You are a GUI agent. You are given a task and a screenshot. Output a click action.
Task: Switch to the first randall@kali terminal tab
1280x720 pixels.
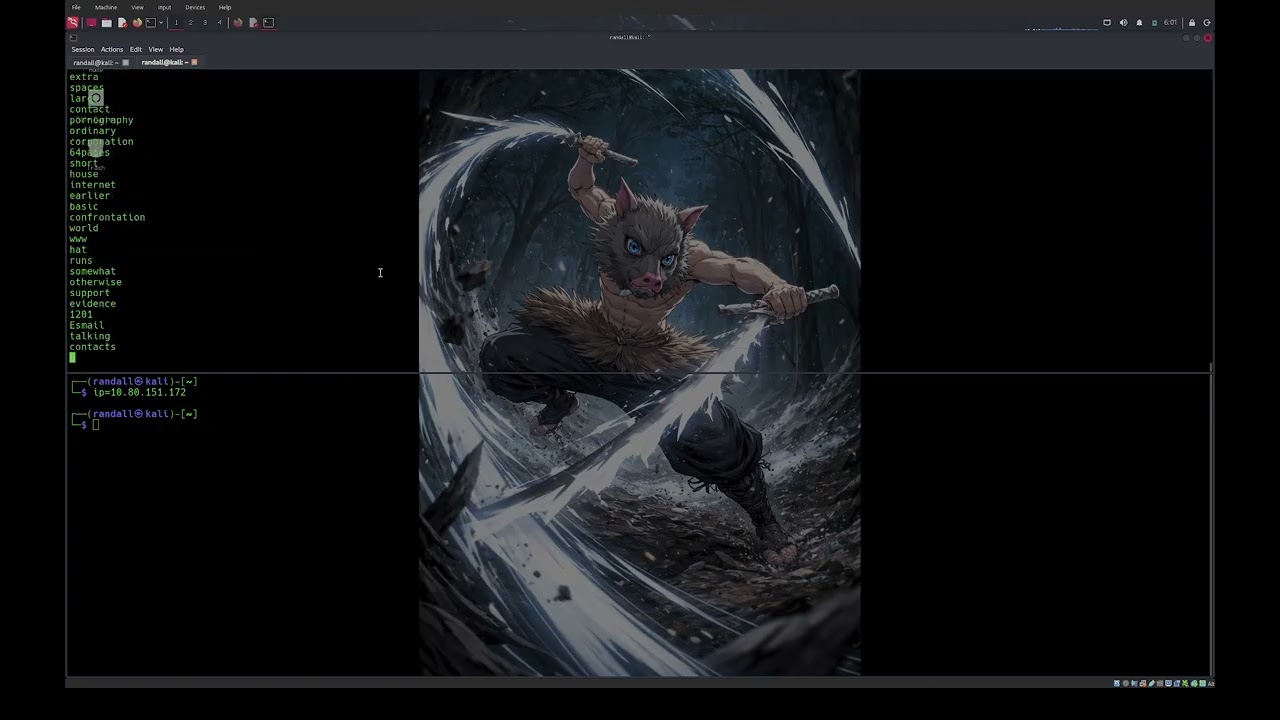pos(96,62)
